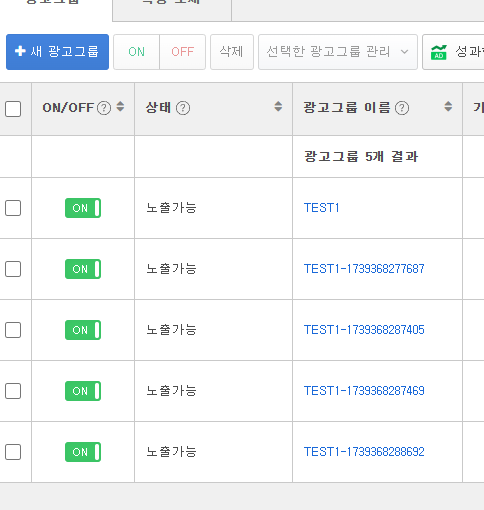This screenshot has height=510, width=484.
Task: Toggle the ON switch for TEST1
Action: point(83,208)
